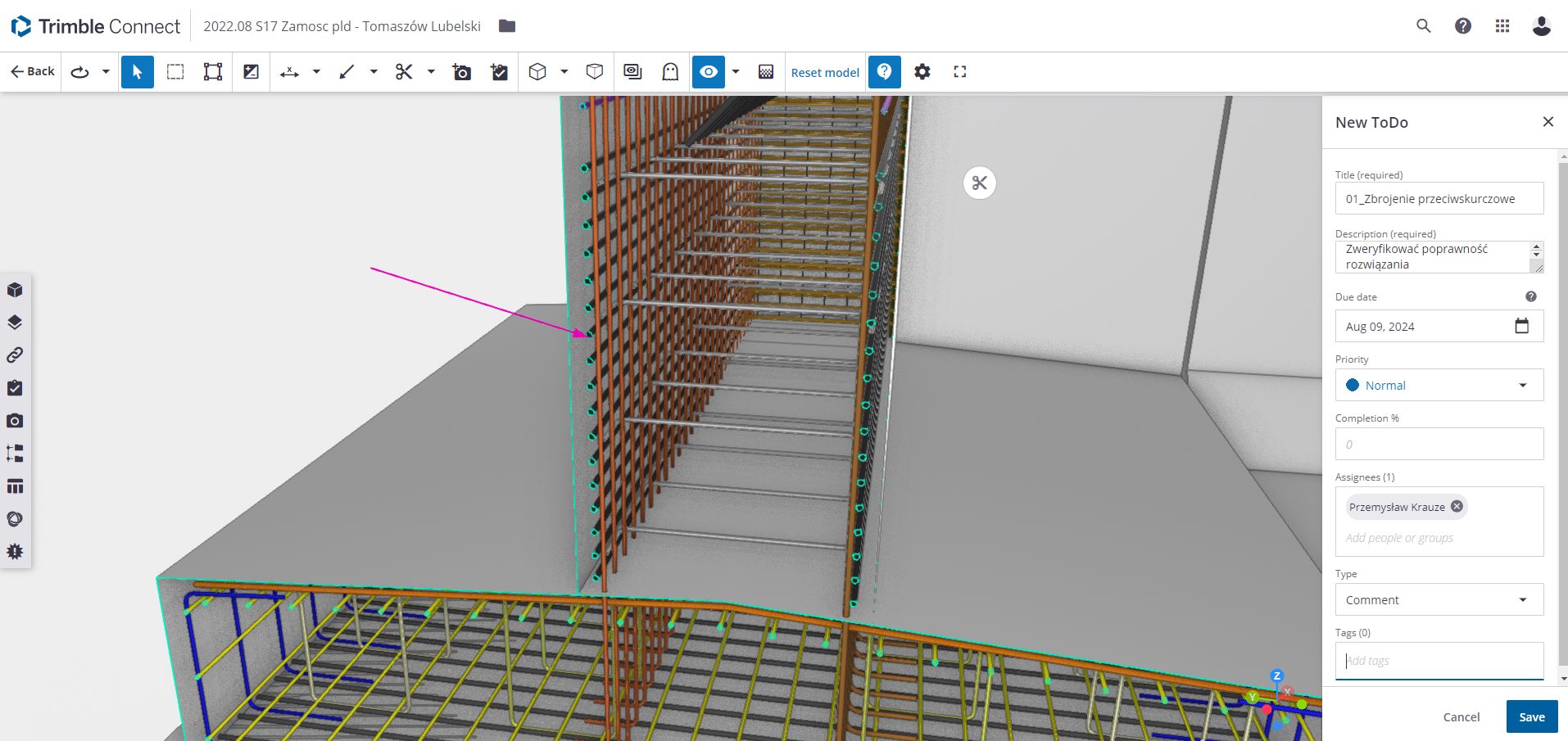
Task: Open the Views camera panel in sidebar
Action: [15, 421]
